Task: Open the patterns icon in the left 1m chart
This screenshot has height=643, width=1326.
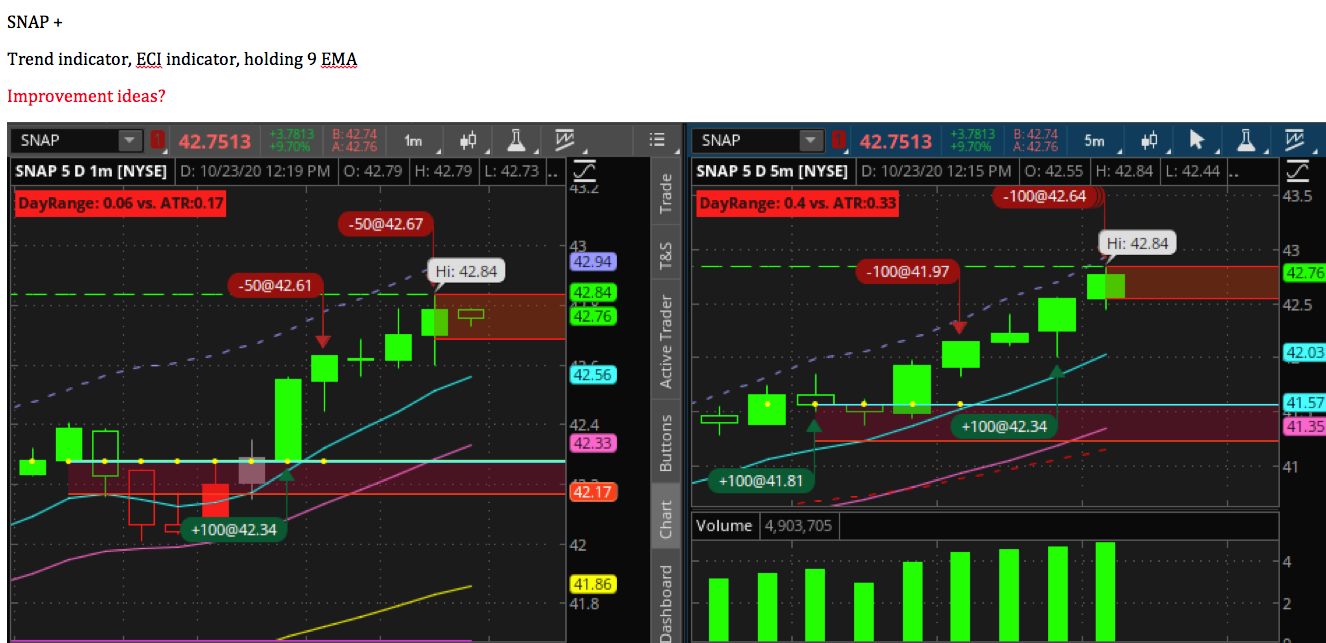Action: pos(564,141)
